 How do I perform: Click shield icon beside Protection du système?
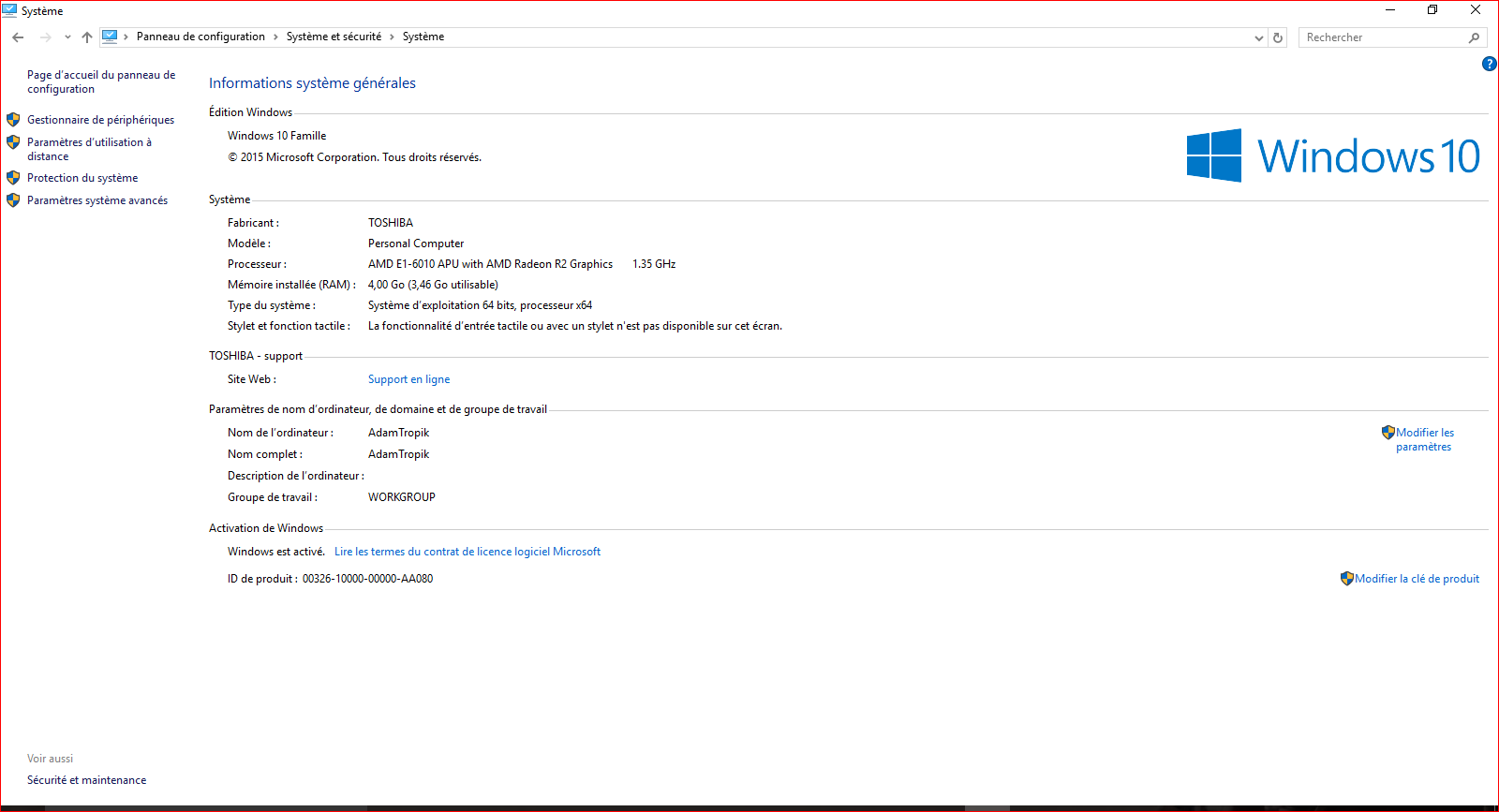tap(13, 178)
